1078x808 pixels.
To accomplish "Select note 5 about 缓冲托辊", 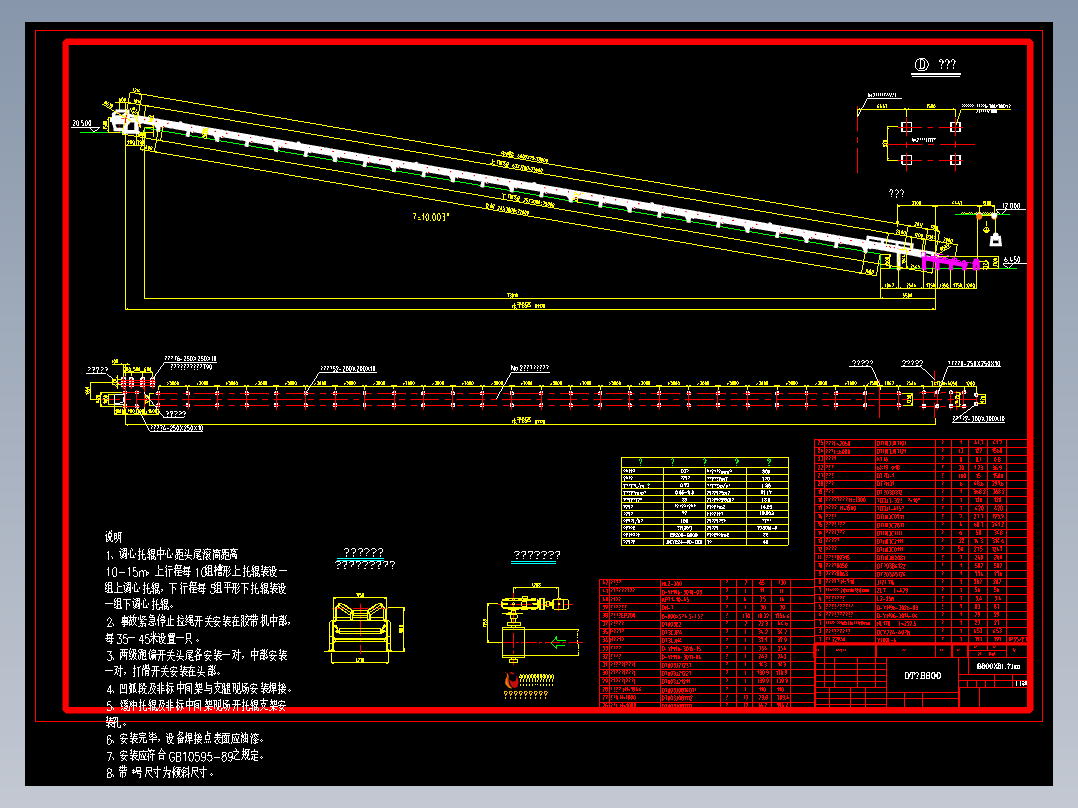I will [x=196, y=706].
